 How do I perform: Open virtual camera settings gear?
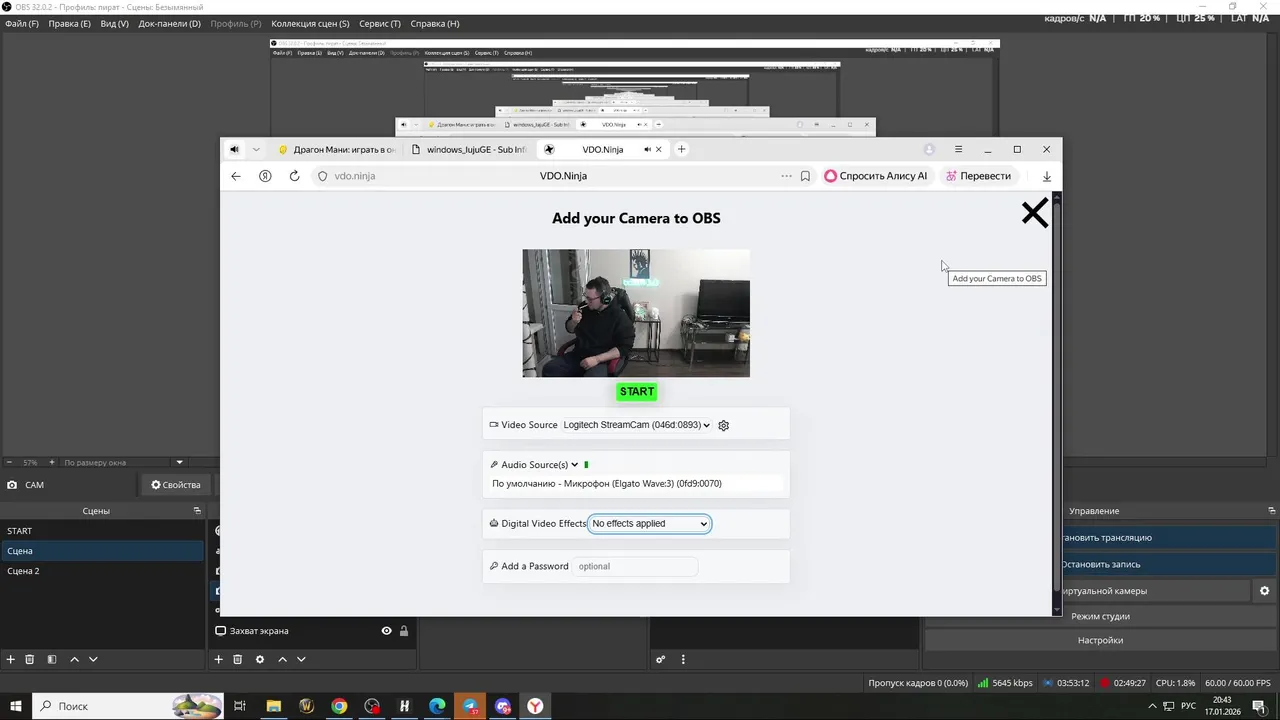coord(1264,591)
